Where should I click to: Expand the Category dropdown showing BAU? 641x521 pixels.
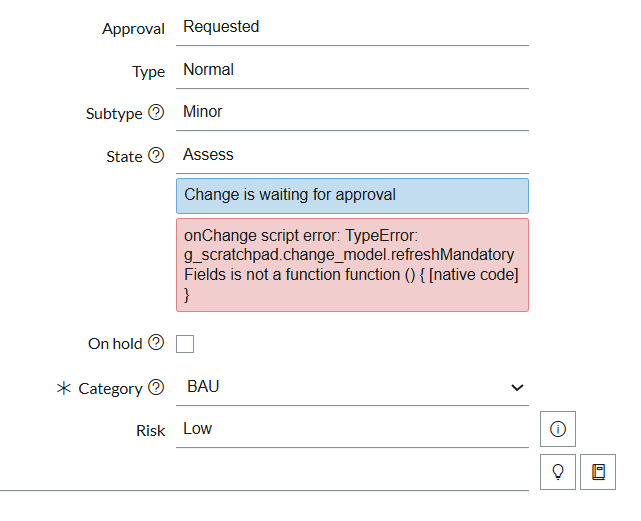pos(352,387)
